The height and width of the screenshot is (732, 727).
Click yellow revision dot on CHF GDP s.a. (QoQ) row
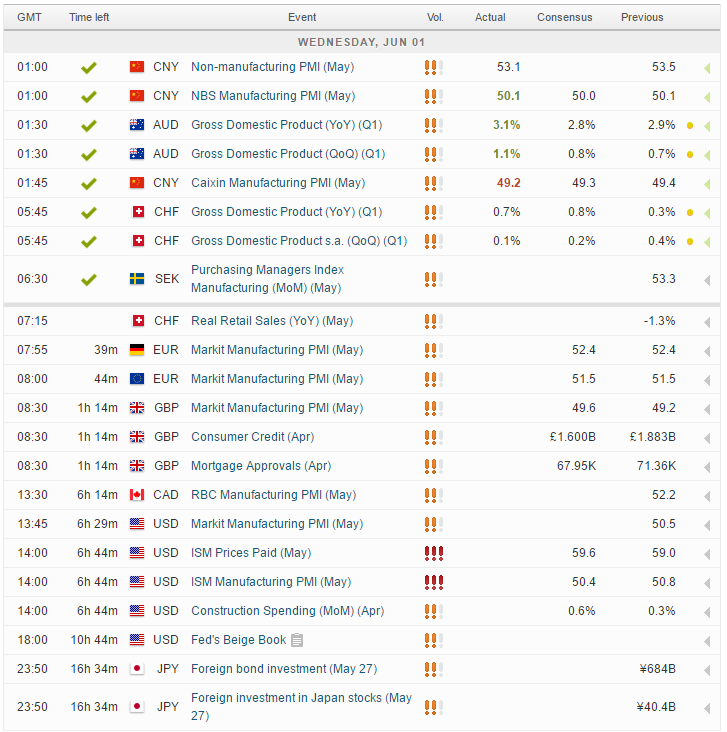(690, 241)
